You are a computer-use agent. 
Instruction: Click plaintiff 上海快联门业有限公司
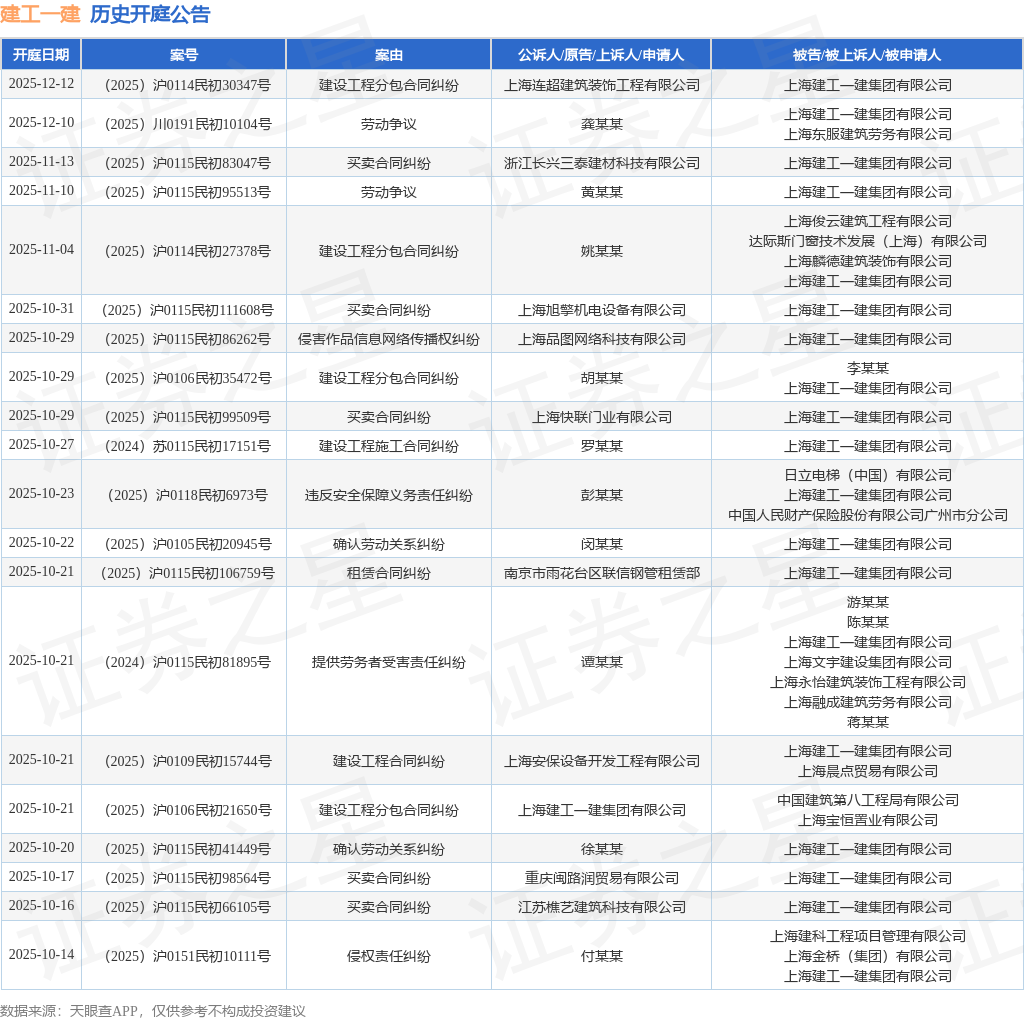coord(601,417)
